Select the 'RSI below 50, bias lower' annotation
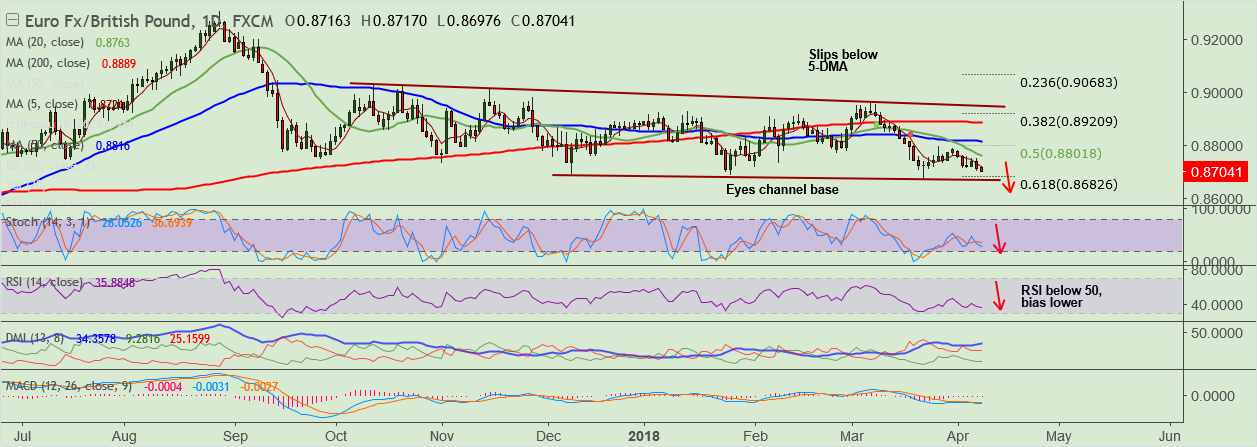This screenshot has height=447, width=1257. [1062, 295]
